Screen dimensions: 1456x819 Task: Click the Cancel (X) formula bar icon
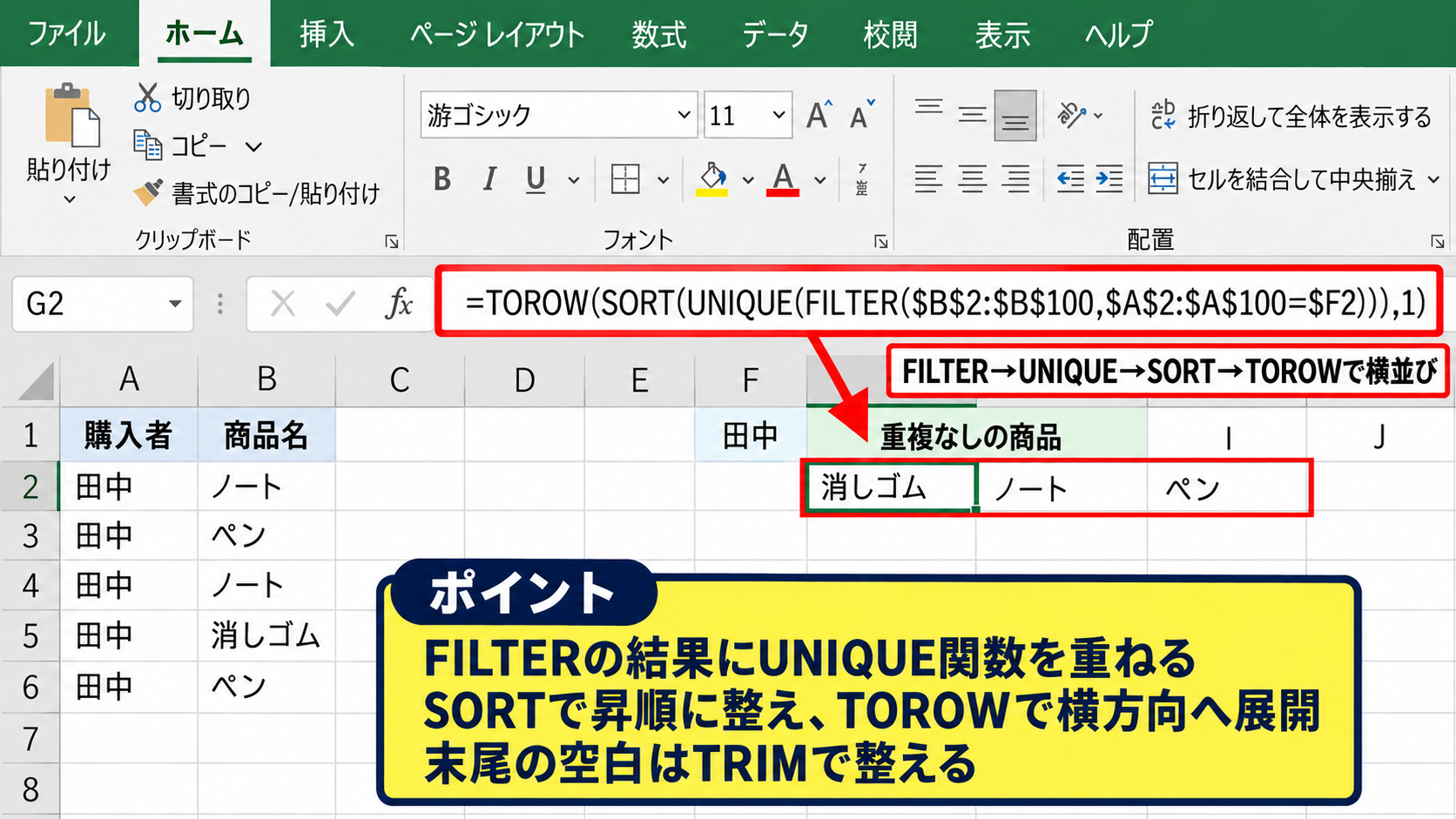click(282, 304)
